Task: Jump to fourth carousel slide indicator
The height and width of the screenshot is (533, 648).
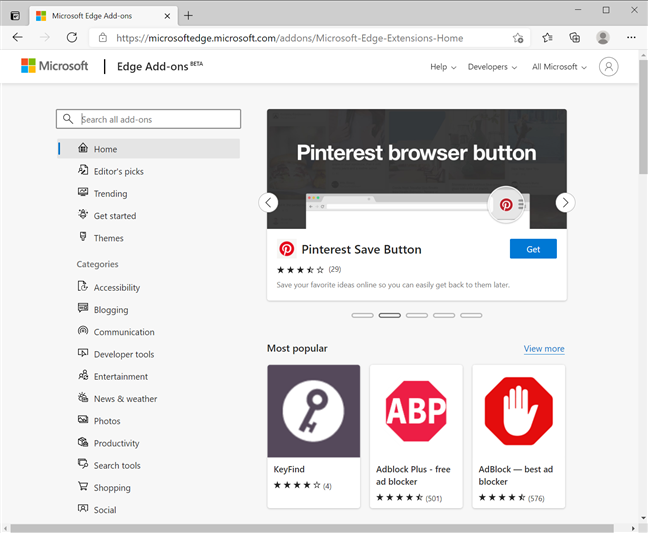Action: [444, 315]
